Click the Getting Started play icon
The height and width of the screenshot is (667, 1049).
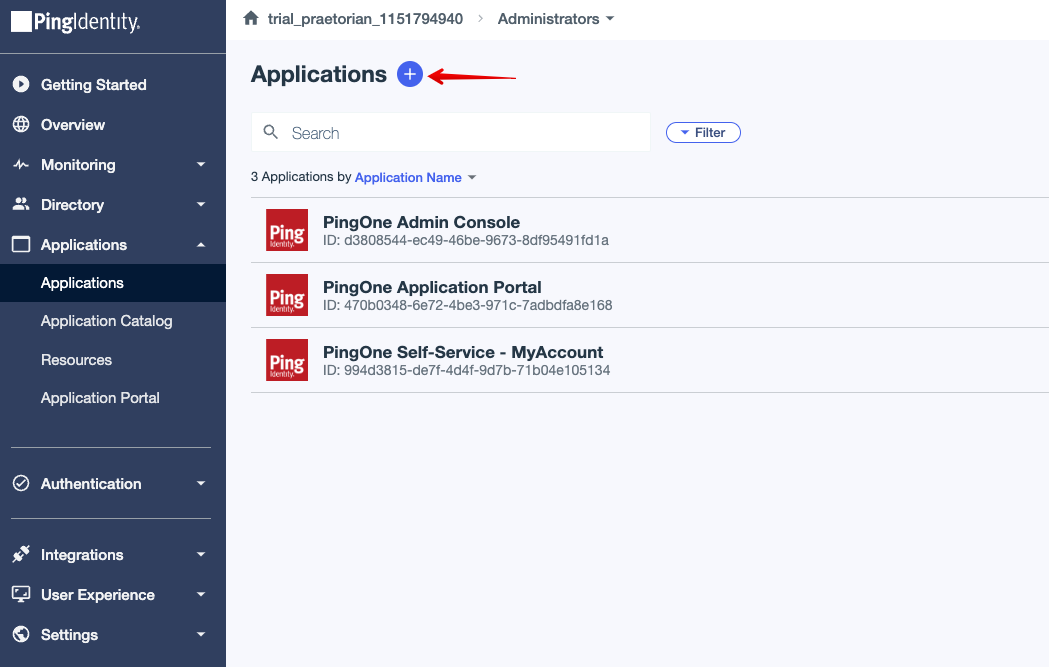click(x=21, y=84)
